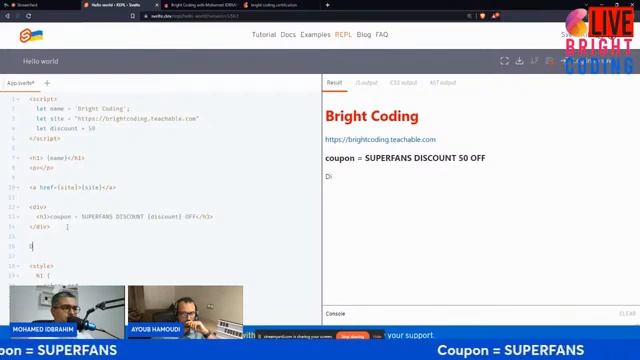Add a new component with plus icon
Viewport: 640px width, 360px height.
47,83
